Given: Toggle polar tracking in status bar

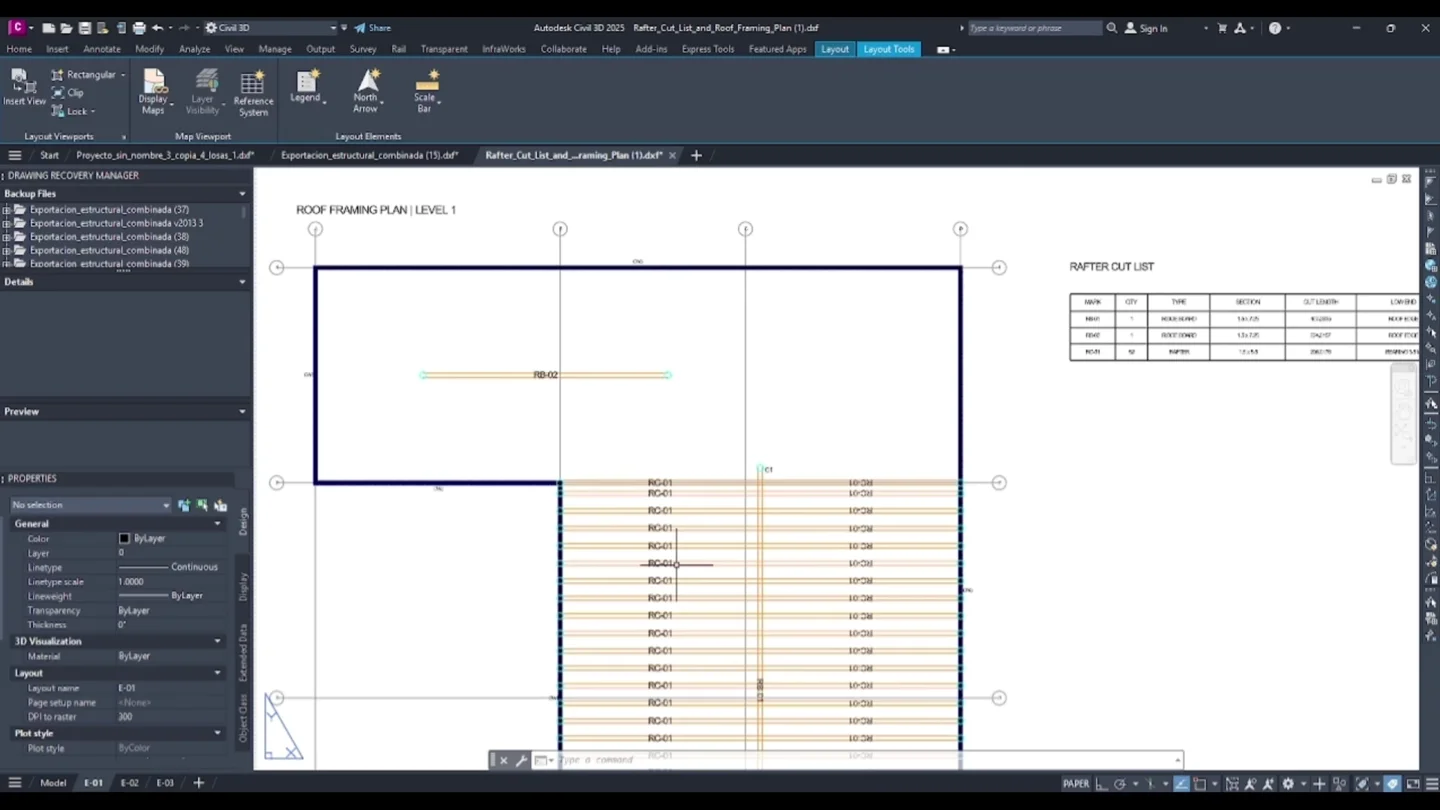Looking at the screenshot, I should [x=1120, y=784].
